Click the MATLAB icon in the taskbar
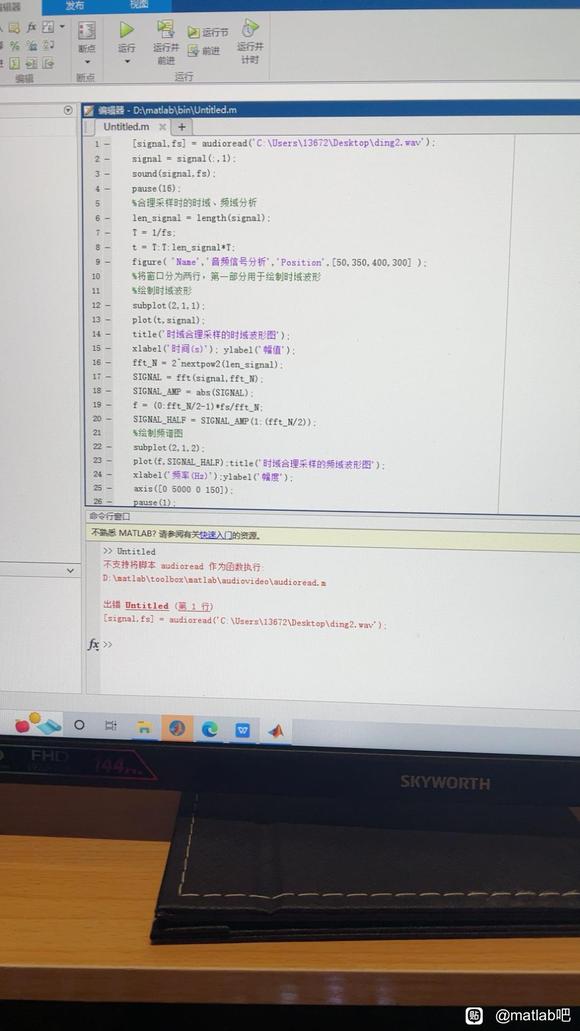 coord(276,730)
